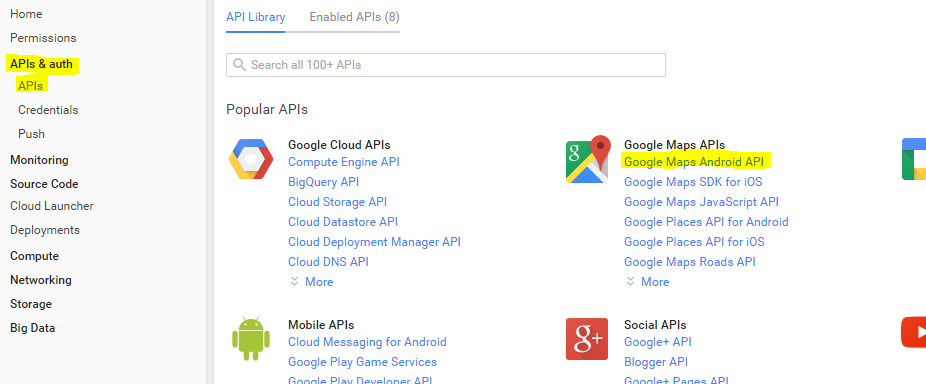The width and height of the screenshot is (926, 384).
Task: Click the Google Cloud APIs hexagon icon
Action: point(251,159)
